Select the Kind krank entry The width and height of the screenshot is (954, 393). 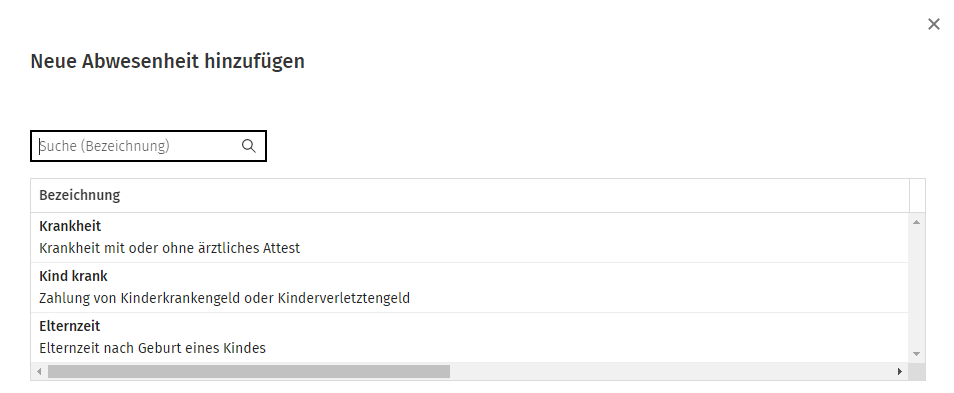469,287
